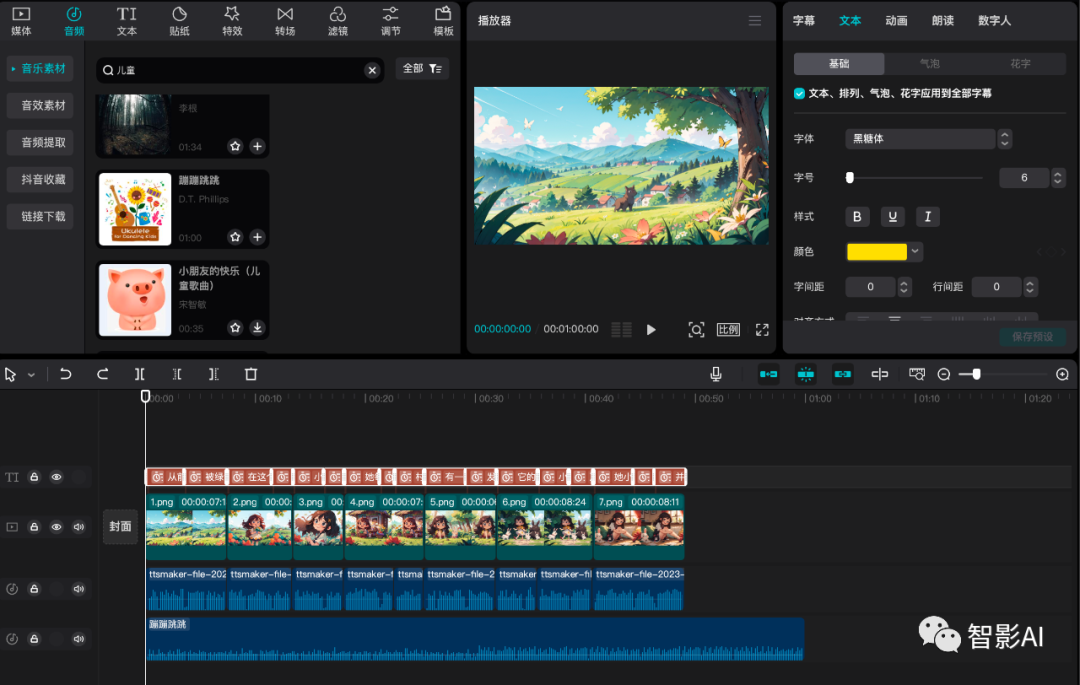Click the 比例 button under the player
The image size is (1080, 685).
coord(728,329)
